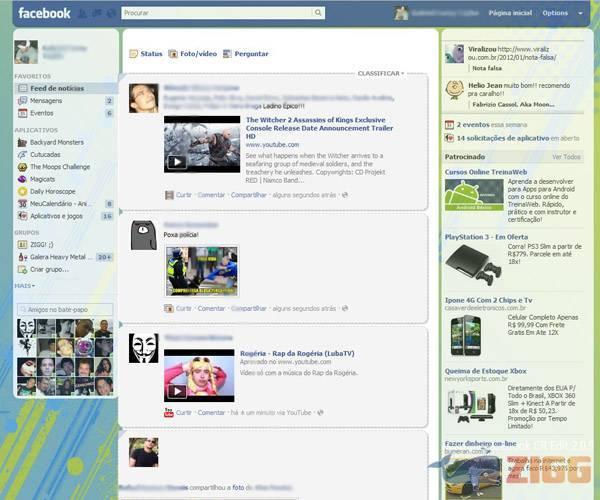
Task: Click Criar grupo...
Action: click(x=49, y=269)
